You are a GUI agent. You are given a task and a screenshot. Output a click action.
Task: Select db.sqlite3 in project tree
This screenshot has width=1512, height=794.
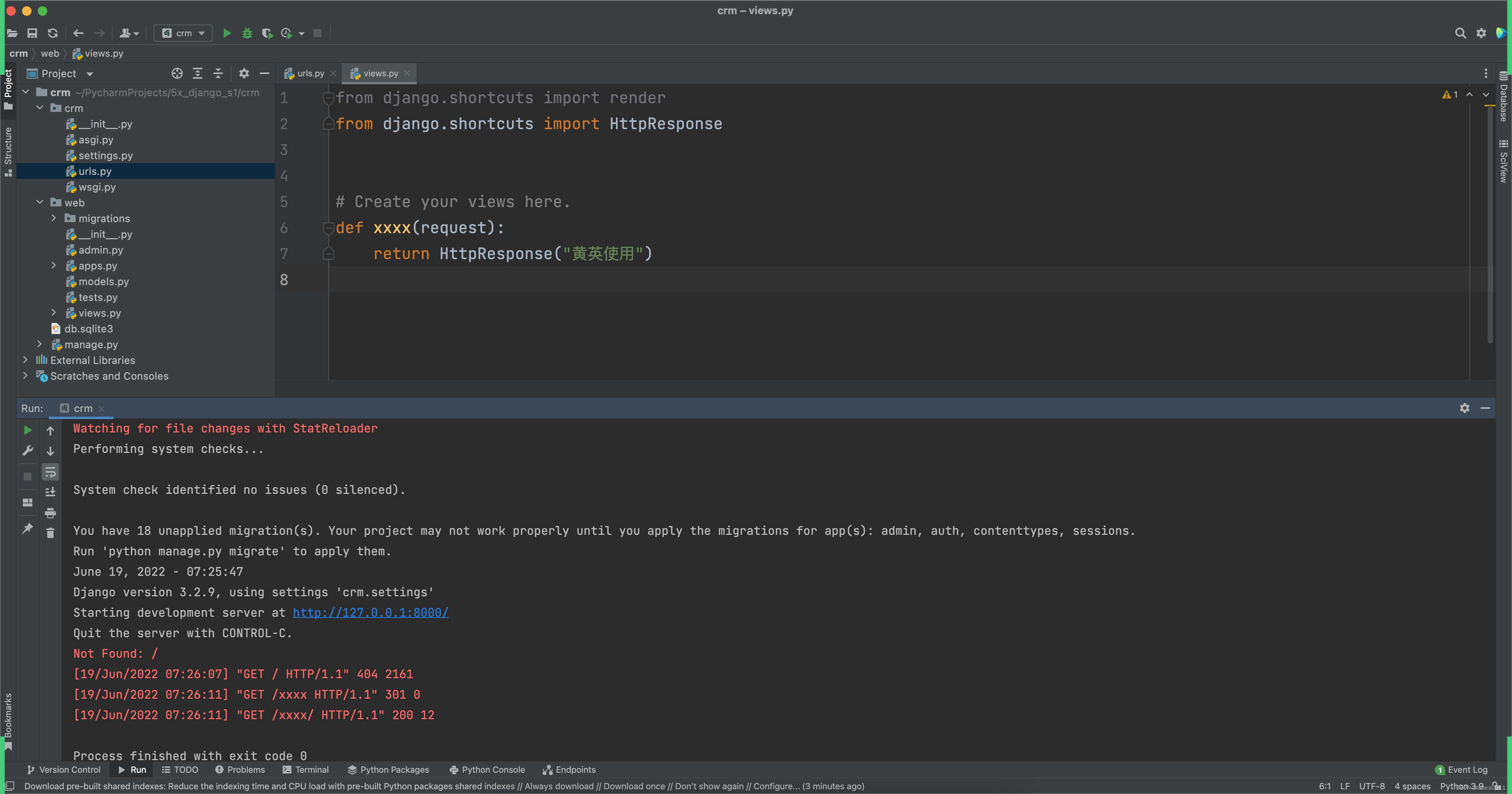pyautogui.click(x=88, y=329)
